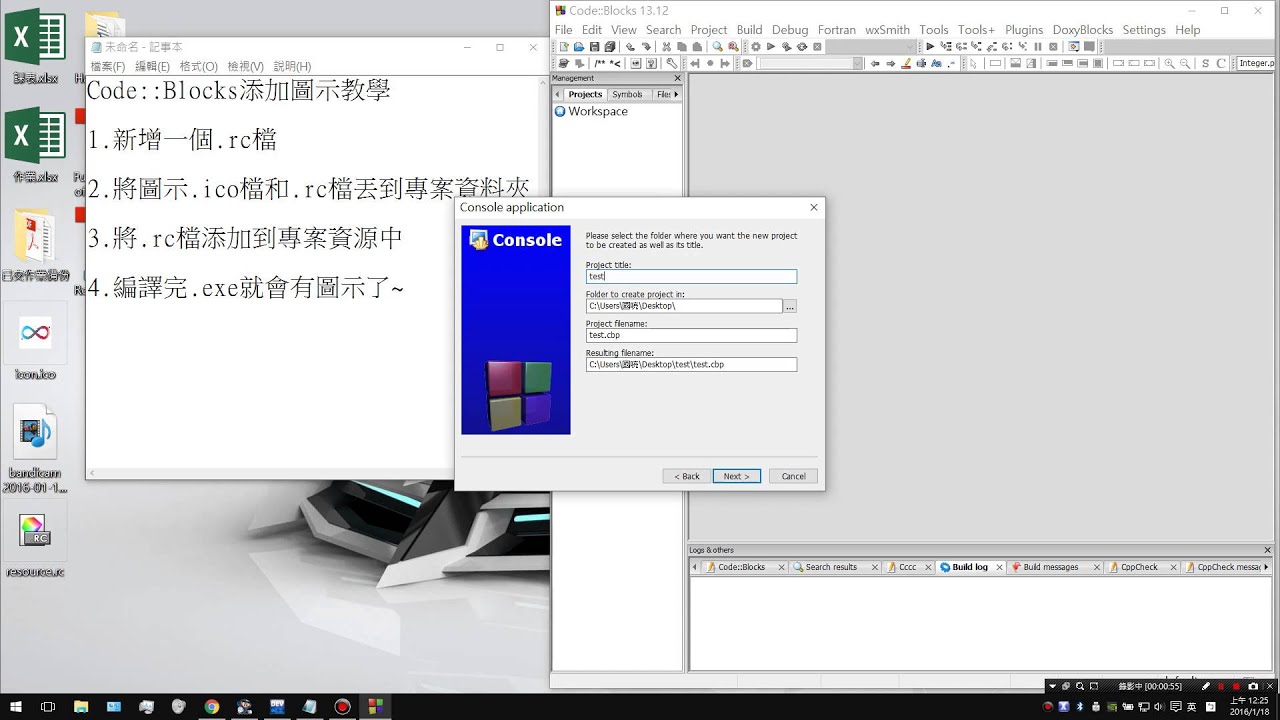The height and width of the screenshot is (720, 1280).
Task: Close the Management panel
Action: click(677, 78)
